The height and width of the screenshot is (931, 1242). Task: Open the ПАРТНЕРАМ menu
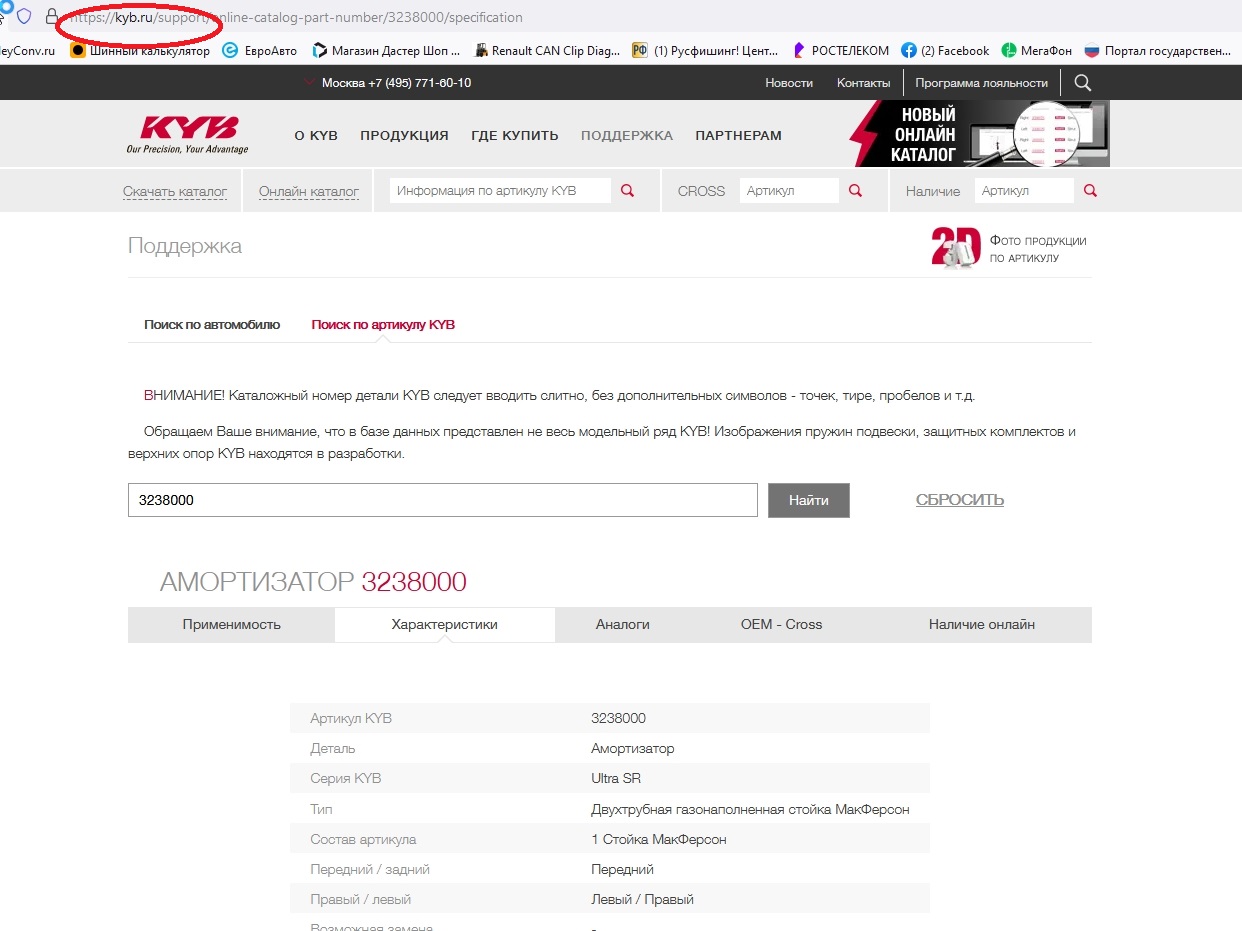739,135
